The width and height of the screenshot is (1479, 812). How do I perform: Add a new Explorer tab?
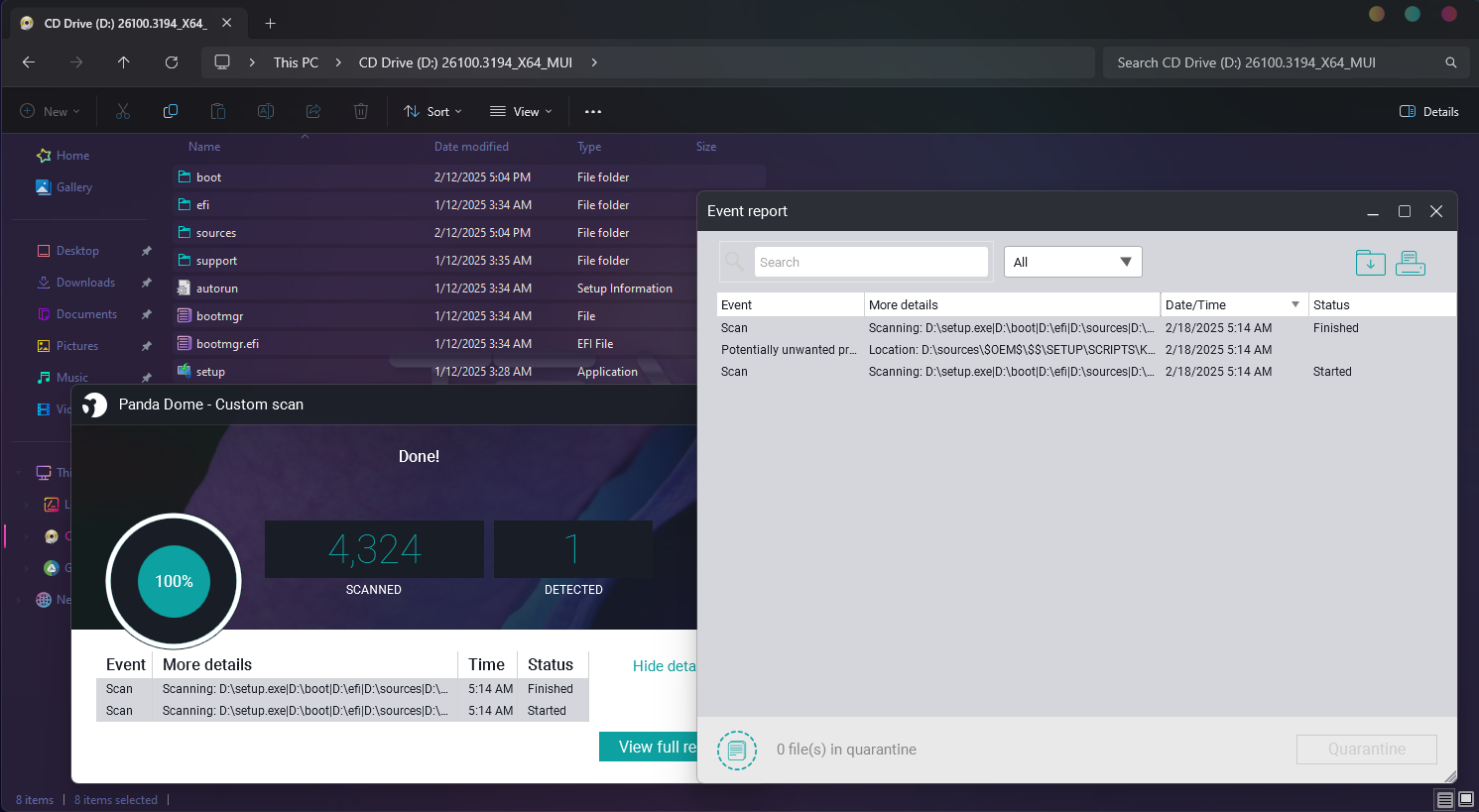pos(270,23)
